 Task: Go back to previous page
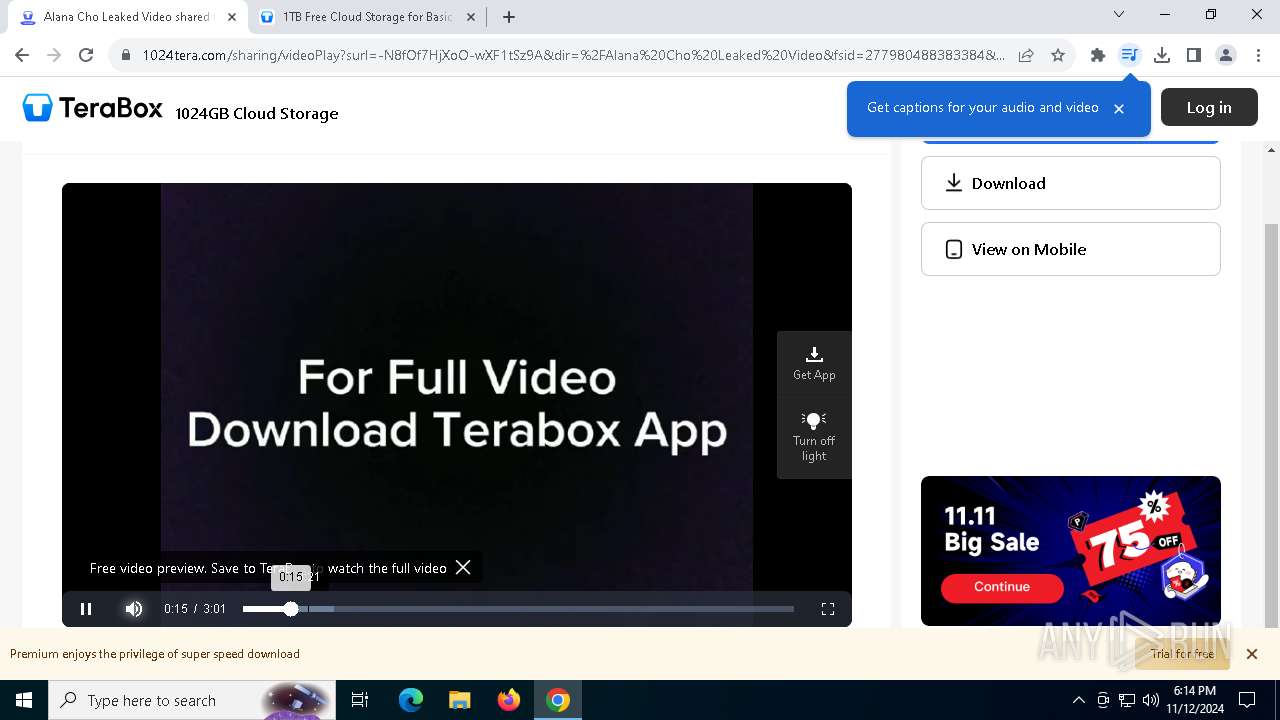[22, 55]
